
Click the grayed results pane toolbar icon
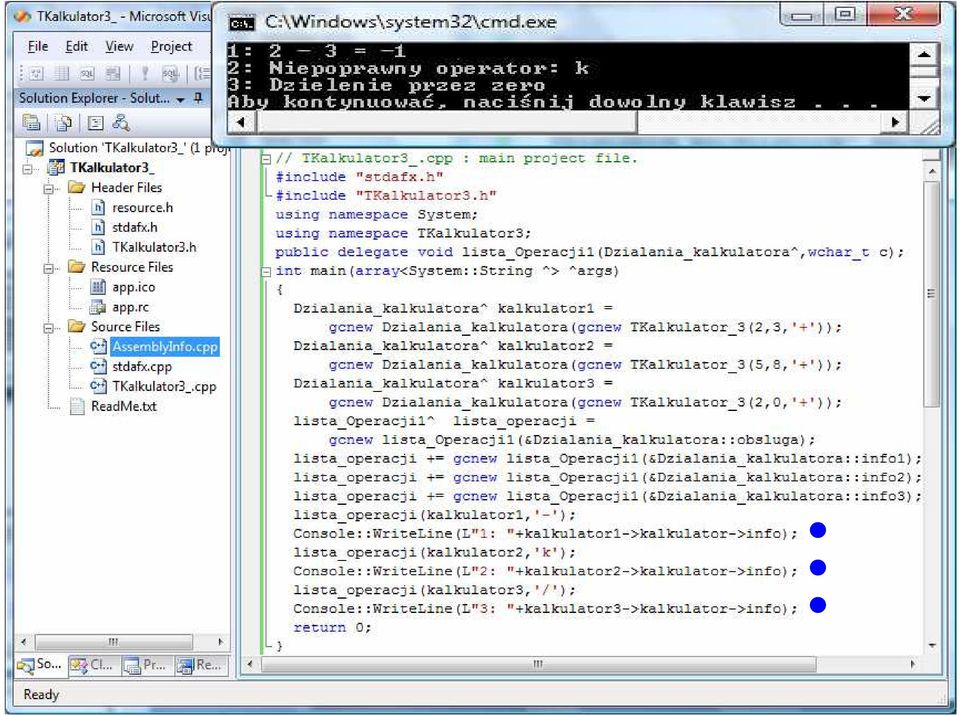click(x=113, y=74)
